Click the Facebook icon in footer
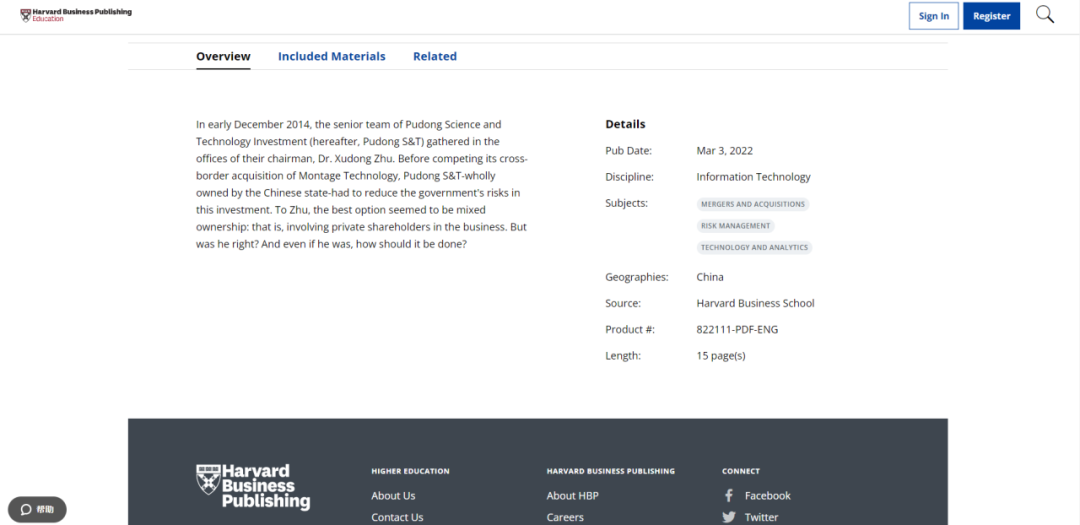This screenshot has width=1080, height=525. pyautogui.click(x=729, y=496)
